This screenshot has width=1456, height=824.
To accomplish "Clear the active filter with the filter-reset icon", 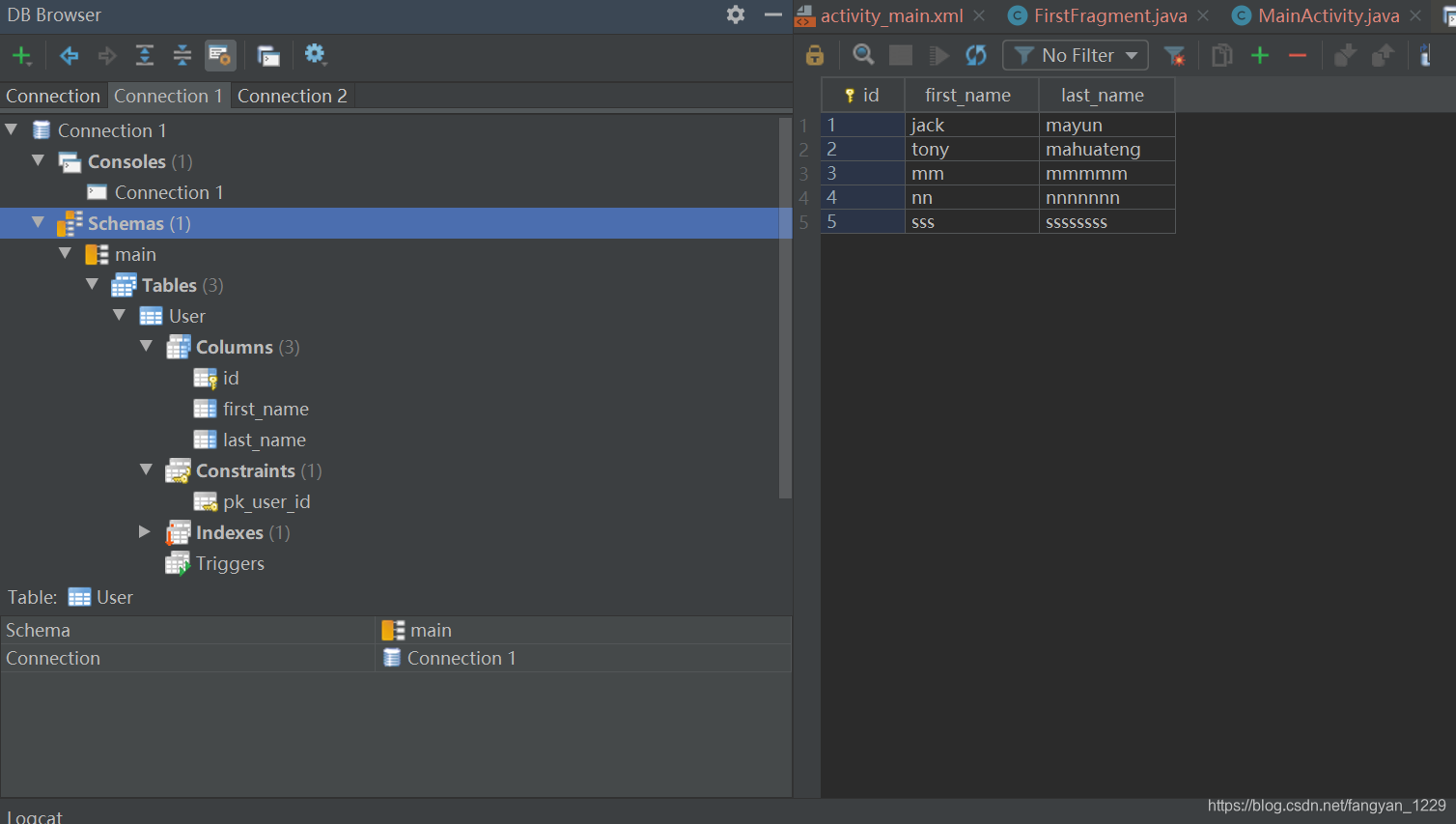I will [x=1175, y=55].
